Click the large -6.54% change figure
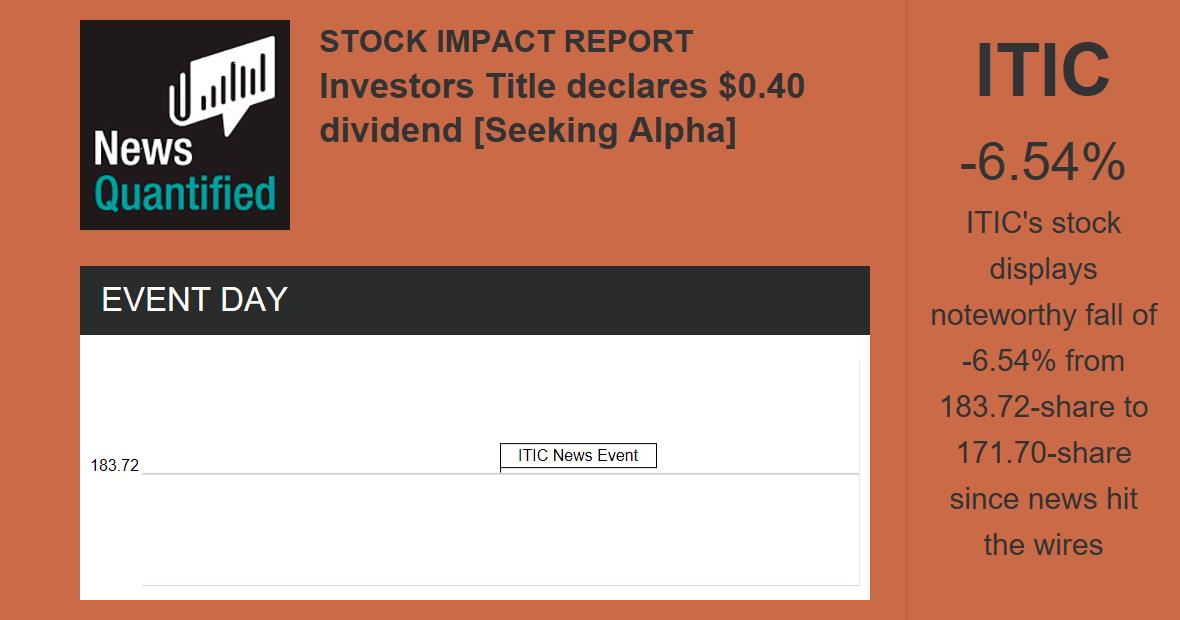This screenshot has width=1180, height=620. pos(1043,163)
